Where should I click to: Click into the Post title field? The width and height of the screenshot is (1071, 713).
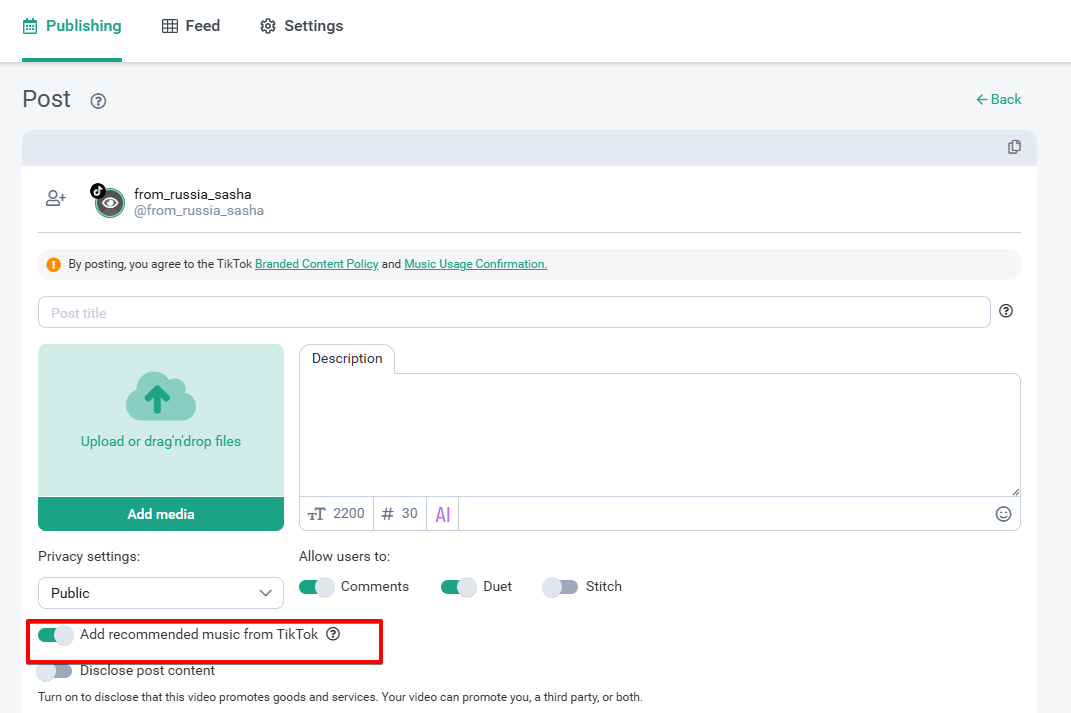(514, 312)
